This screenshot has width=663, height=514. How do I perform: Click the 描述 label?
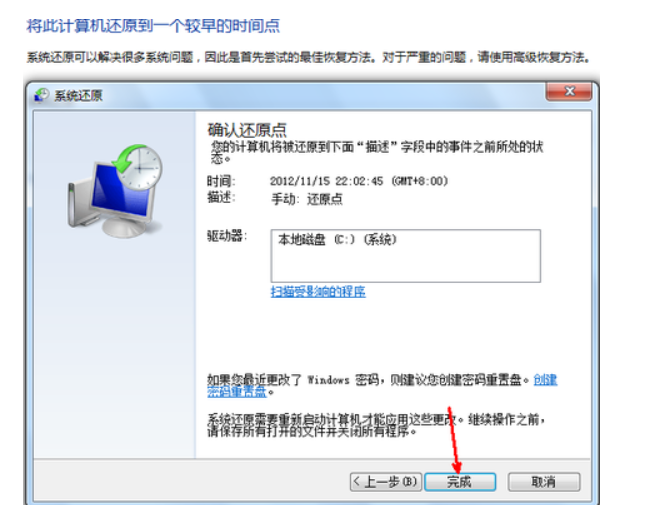point(221,197)
